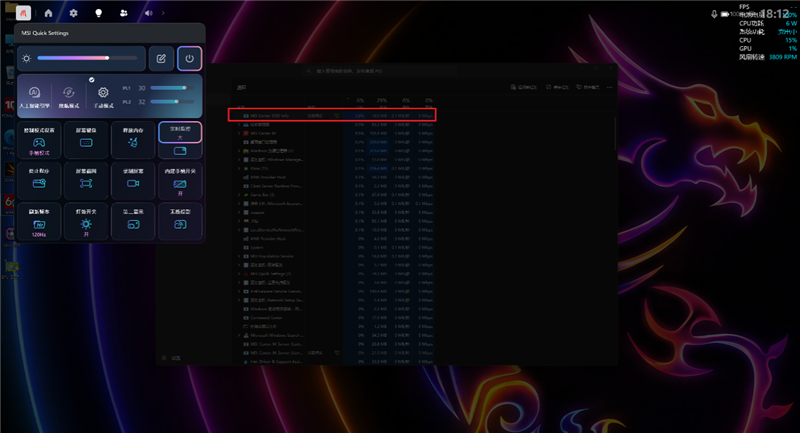Image resolution: width=800 pixels, height=433 pixels.
Task: Open the users group tab in top bar
Action: point(123,13)
